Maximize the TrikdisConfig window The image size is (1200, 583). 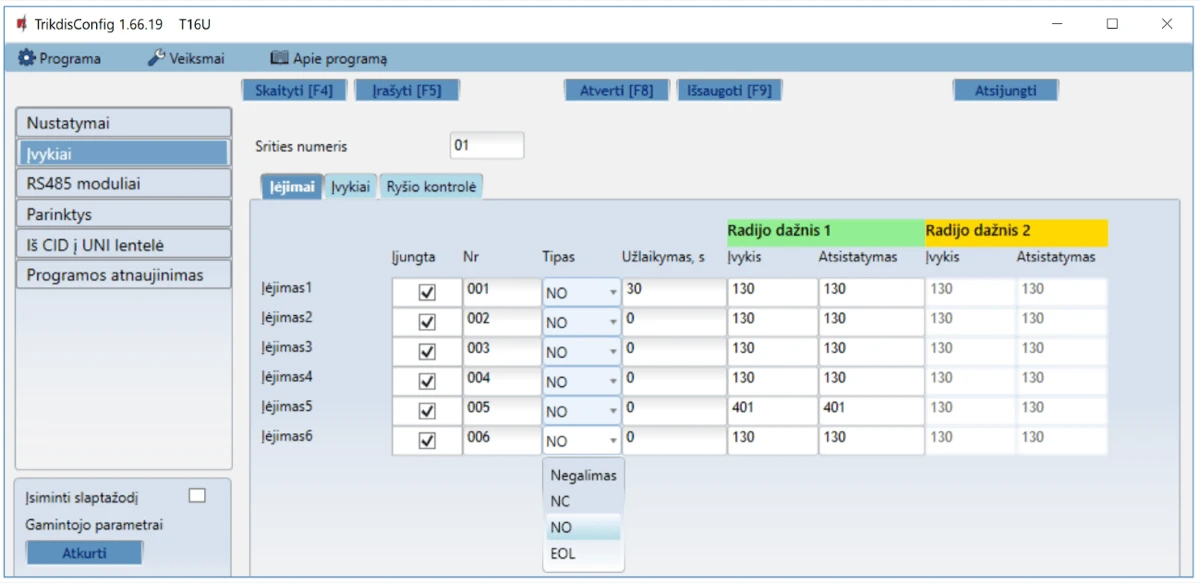1112,24
